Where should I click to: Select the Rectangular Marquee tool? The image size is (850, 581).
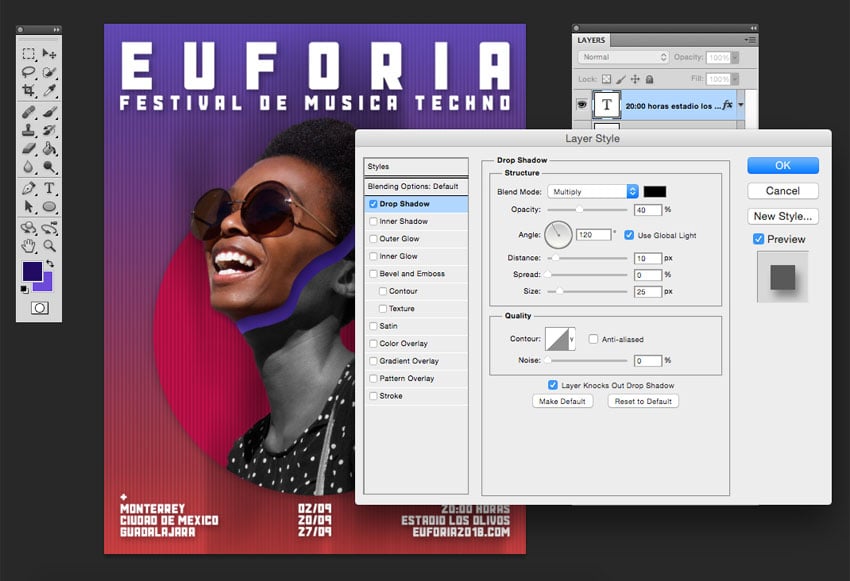(29, 54)
